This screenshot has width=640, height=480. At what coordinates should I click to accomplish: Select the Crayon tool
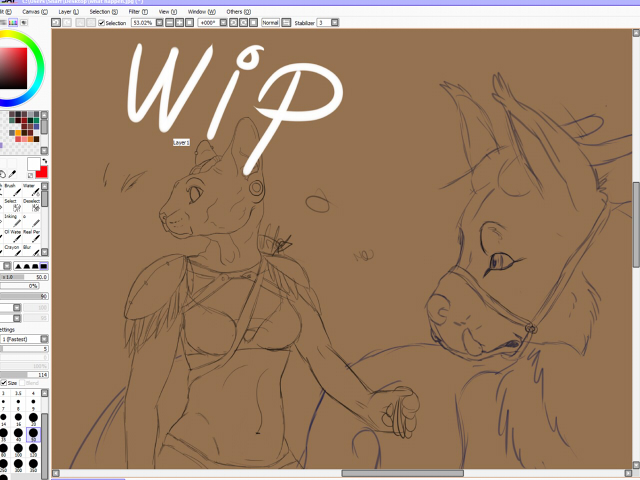(13, 250)
